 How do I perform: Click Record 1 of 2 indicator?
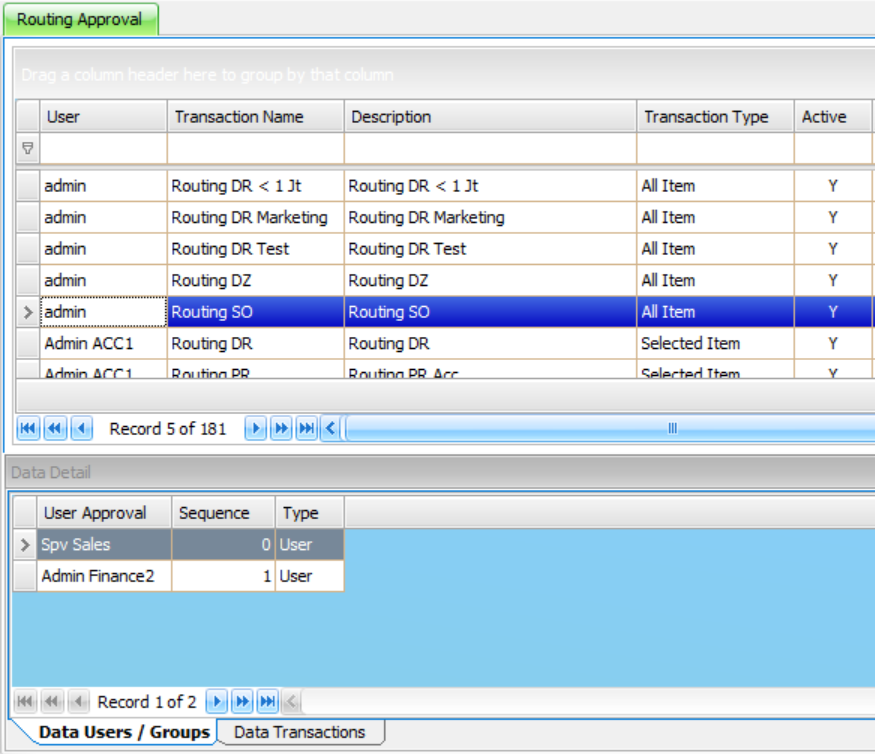[147, 701]
